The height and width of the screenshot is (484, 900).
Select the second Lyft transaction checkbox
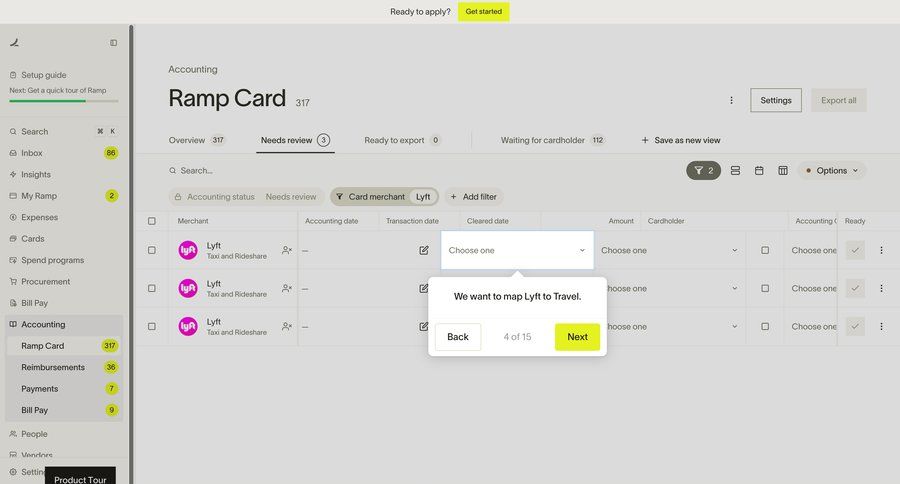click(152, 288)
